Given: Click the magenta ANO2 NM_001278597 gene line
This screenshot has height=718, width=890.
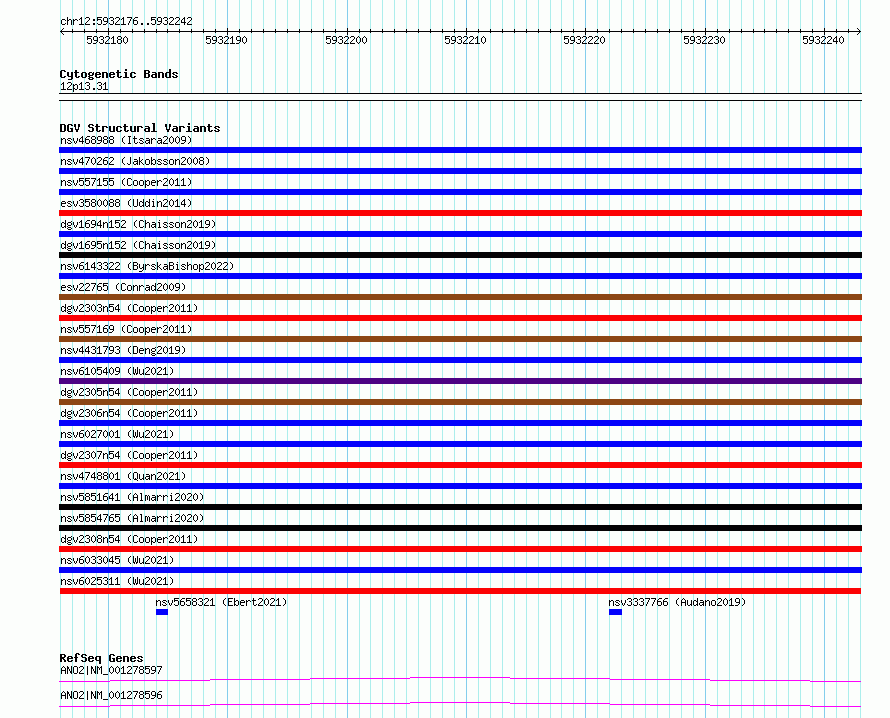Looking at the screenshot, I should [460, 679].
